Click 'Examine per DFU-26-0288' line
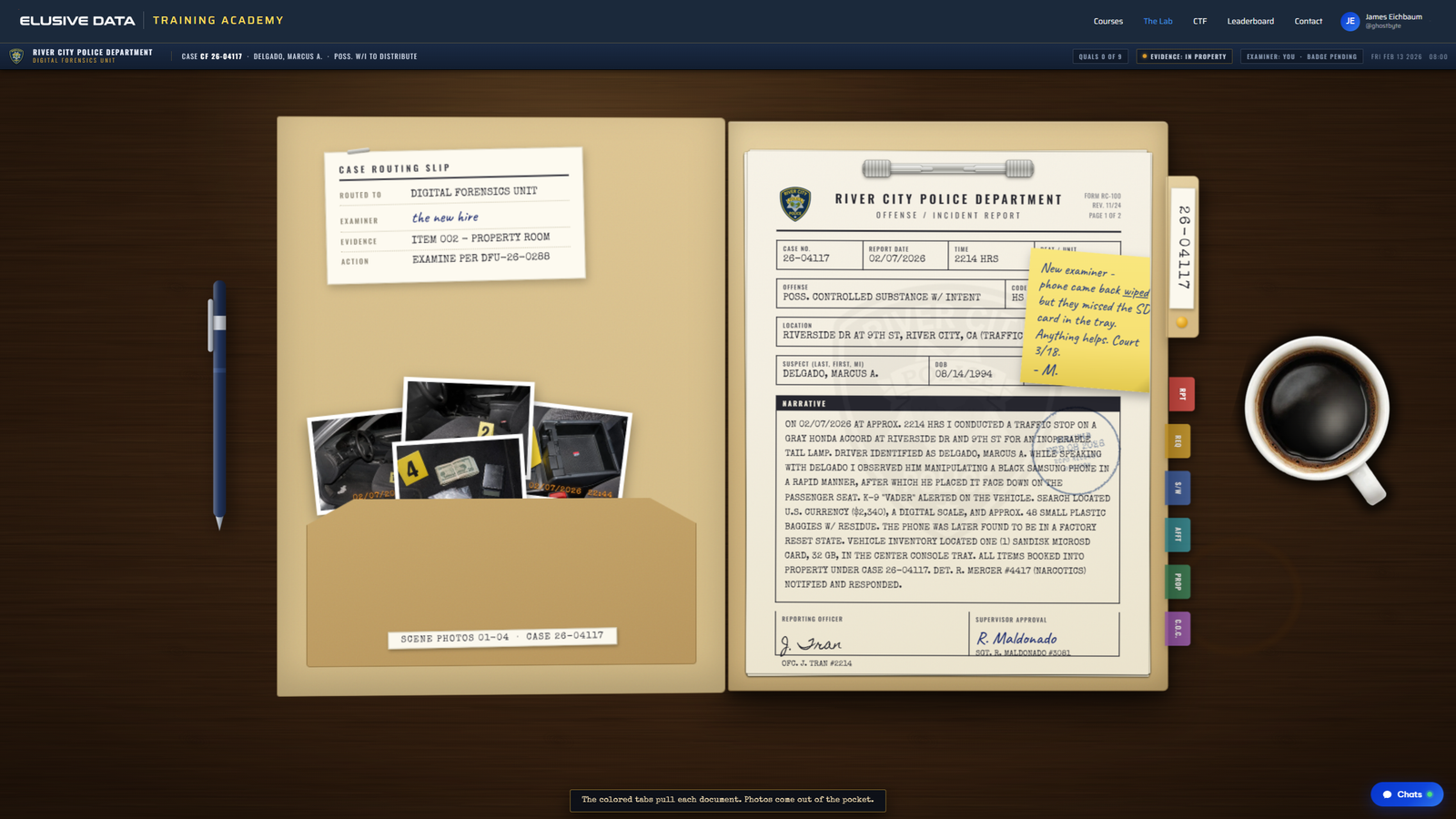Viewport: 1456px width, 819px height. (x=480, y=258)
